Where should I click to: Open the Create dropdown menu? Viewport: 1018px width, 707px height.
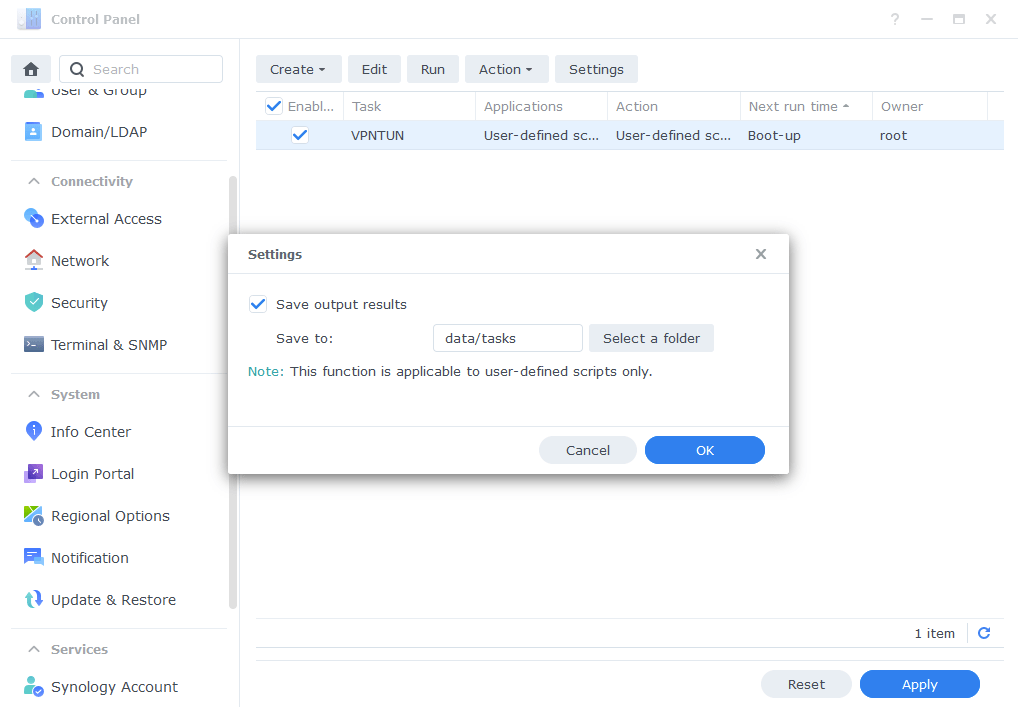(x=298, y=69)
